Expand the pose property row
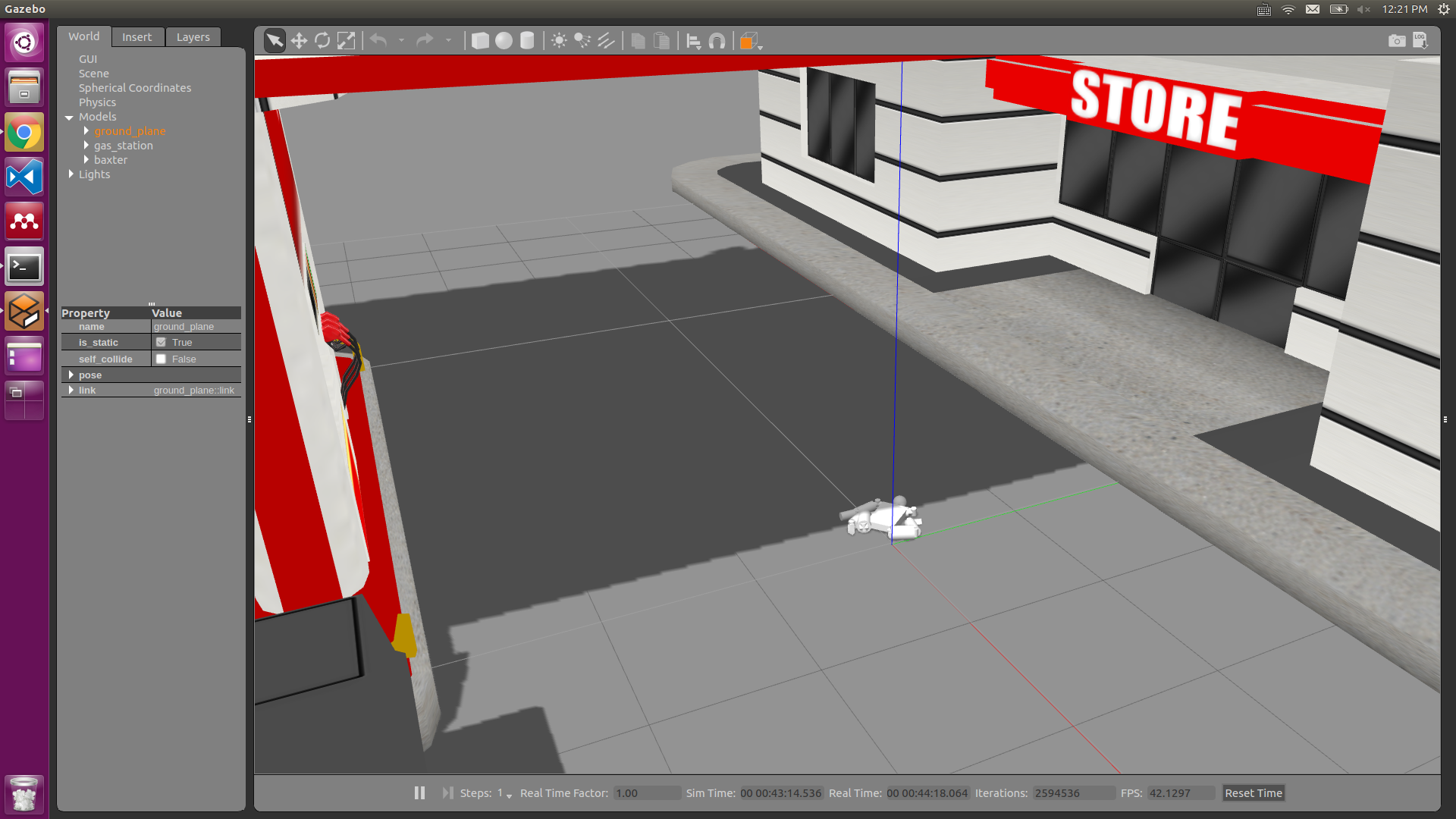 [x=71, y=375]
